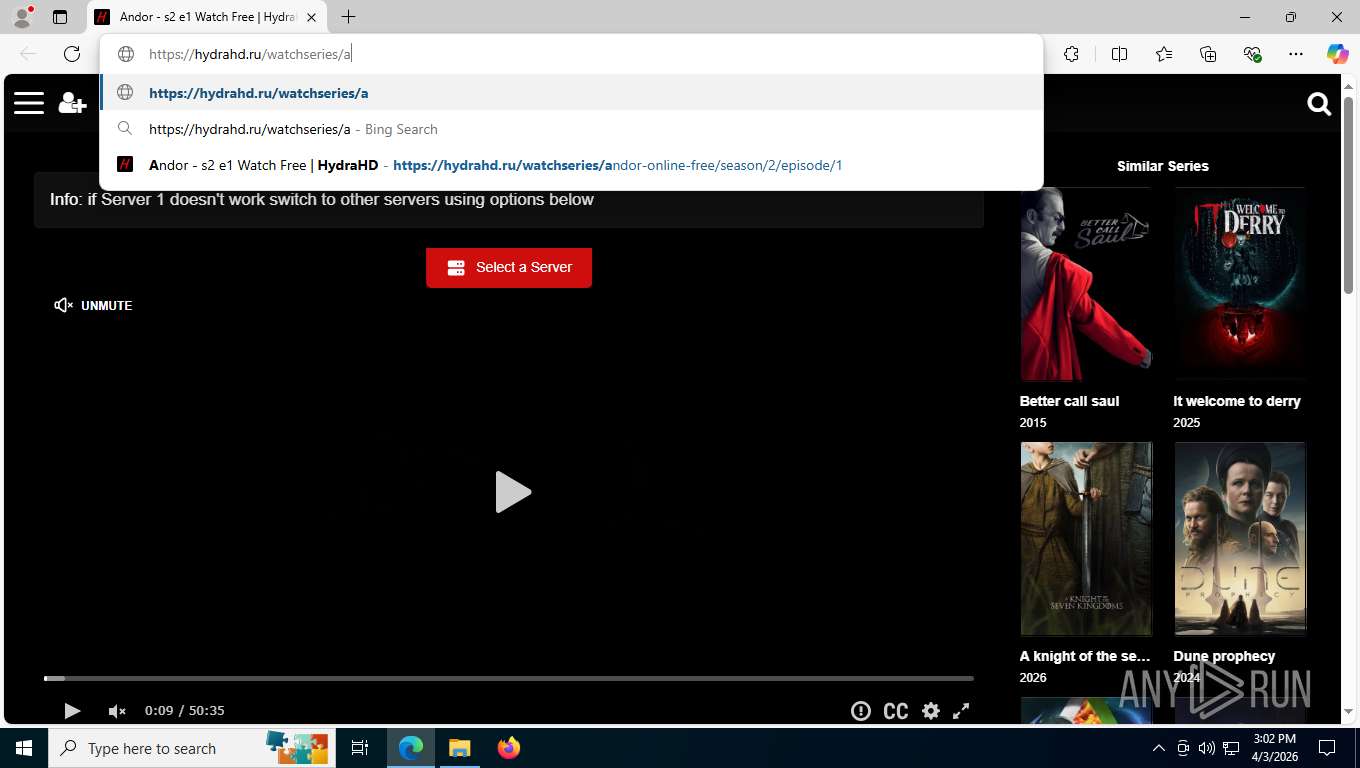Open Browser essentials heart icon
1360x768 pixels.
click(1252, 54)
